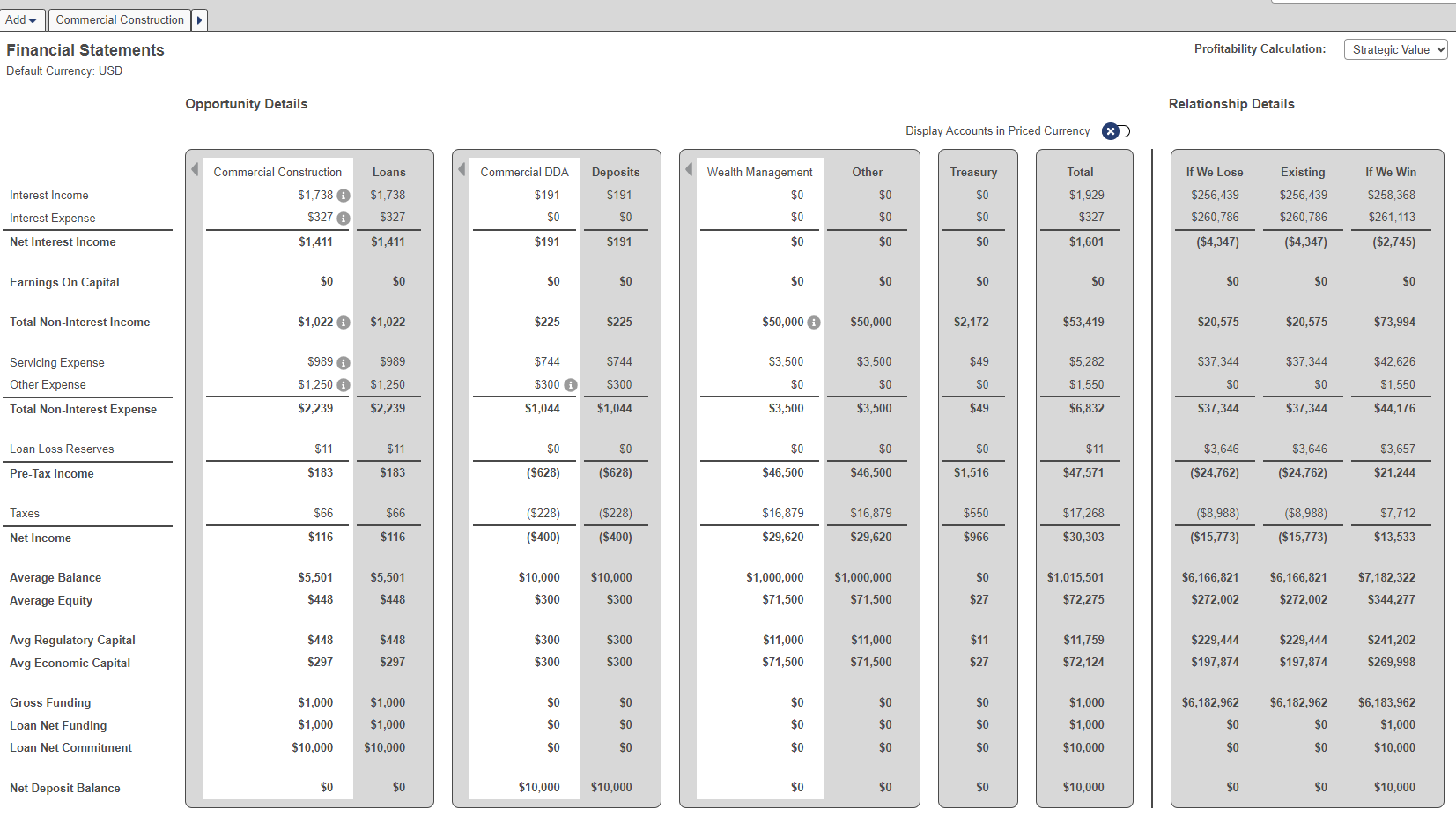This screenshot has height=816, width=1456.
Task: Select the Total column header
Action: [1080, 172]
